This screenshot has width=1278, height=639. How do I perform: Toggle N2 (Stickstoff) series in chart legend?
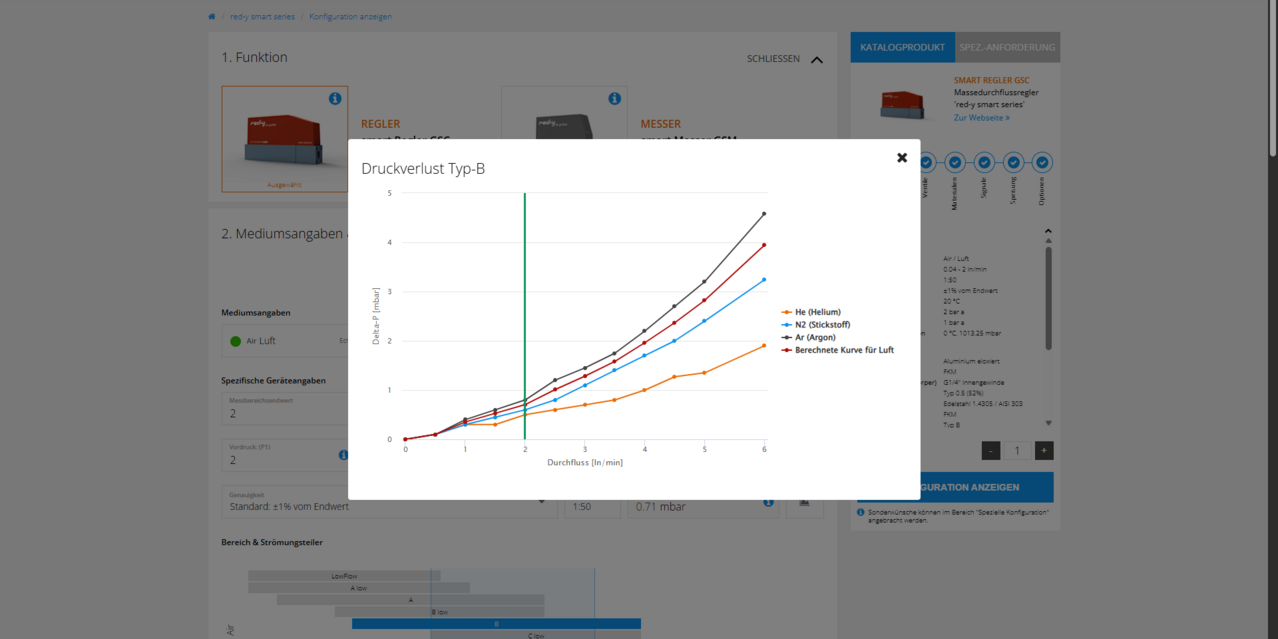point(816,325)
